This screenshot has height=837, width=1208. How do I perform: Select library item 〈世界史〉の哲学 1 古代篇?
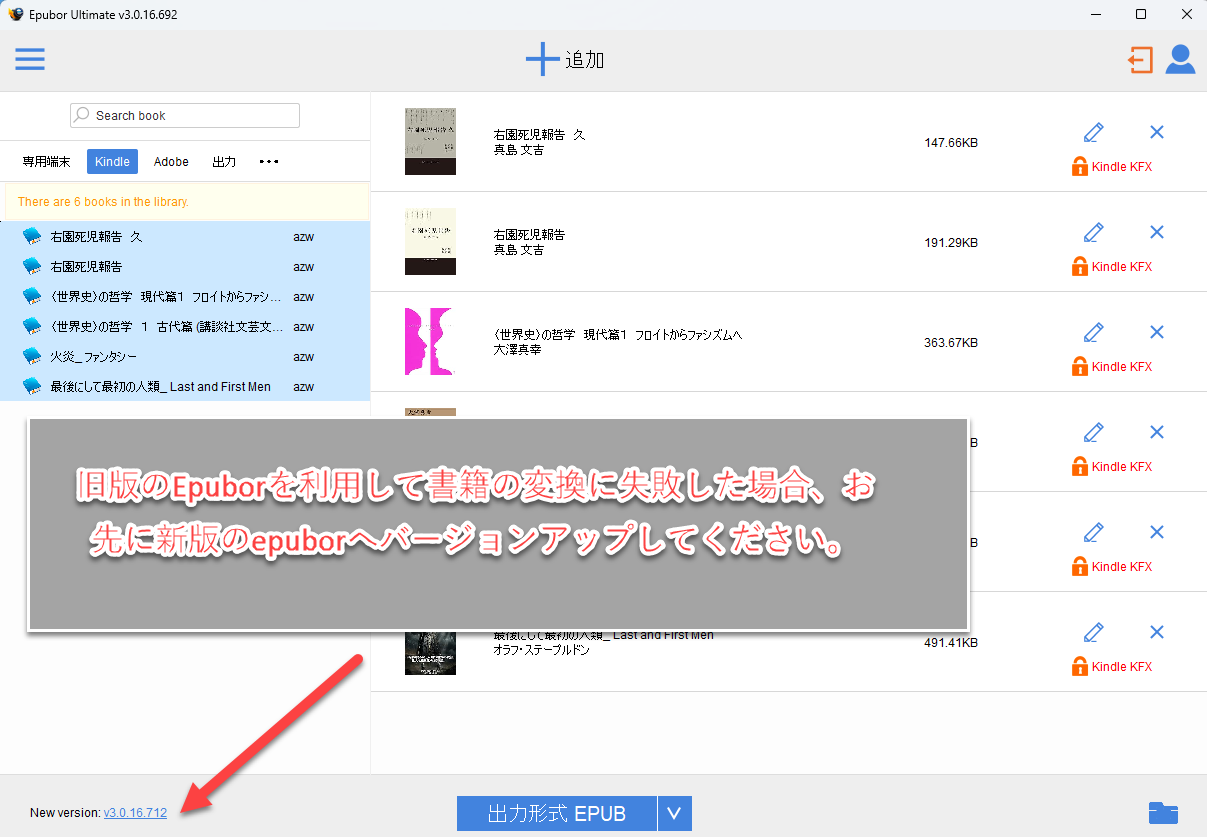(x=185, y=327)
